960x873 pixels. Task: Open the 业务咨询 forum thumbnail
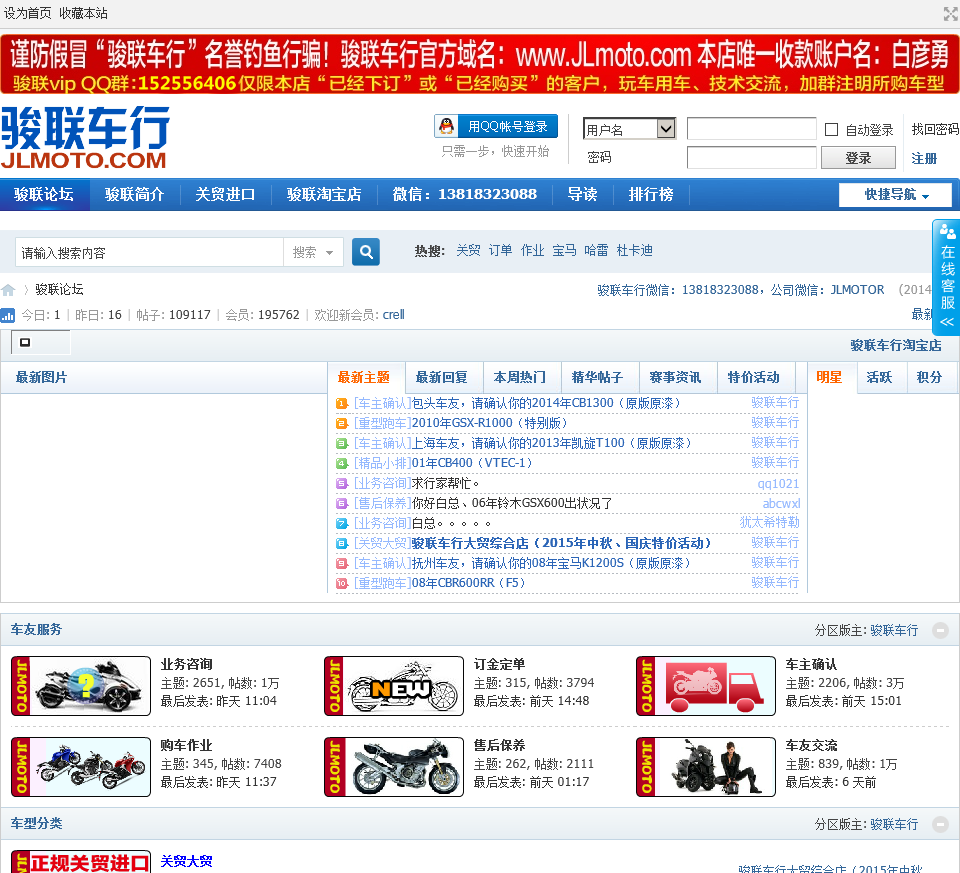point(81,686)
